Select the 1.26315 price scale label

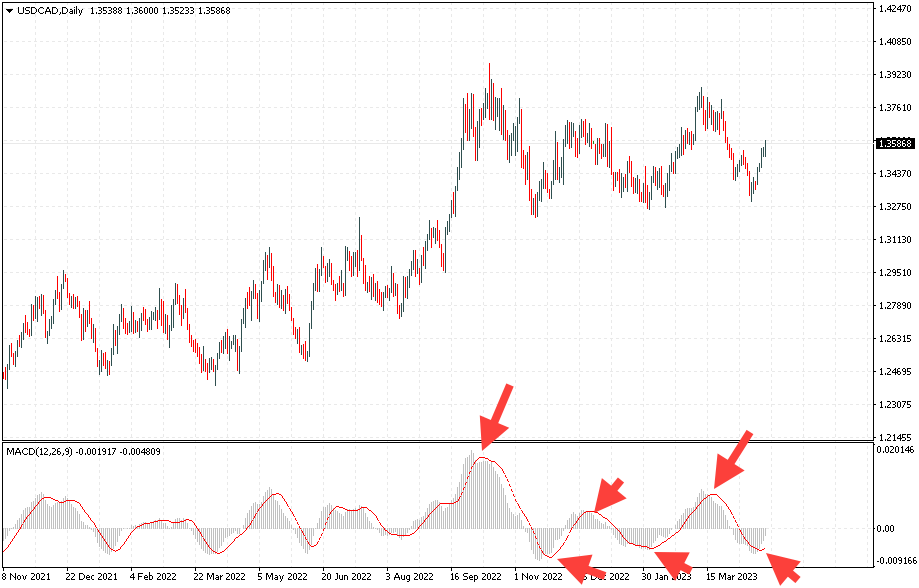coord(896,338)
